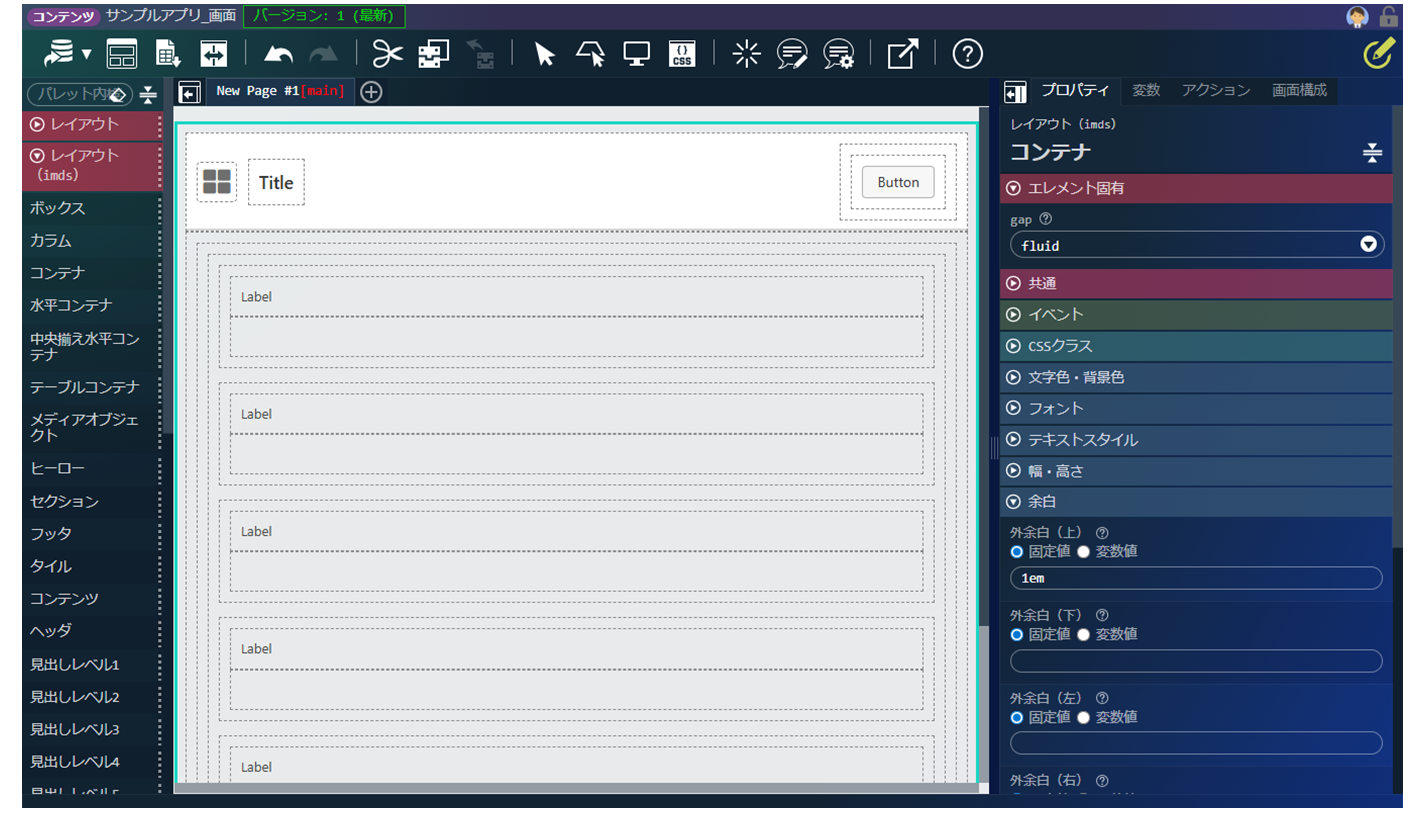Switch to the プロパティ tab
1425x815 pixels.
point(1075,90)
